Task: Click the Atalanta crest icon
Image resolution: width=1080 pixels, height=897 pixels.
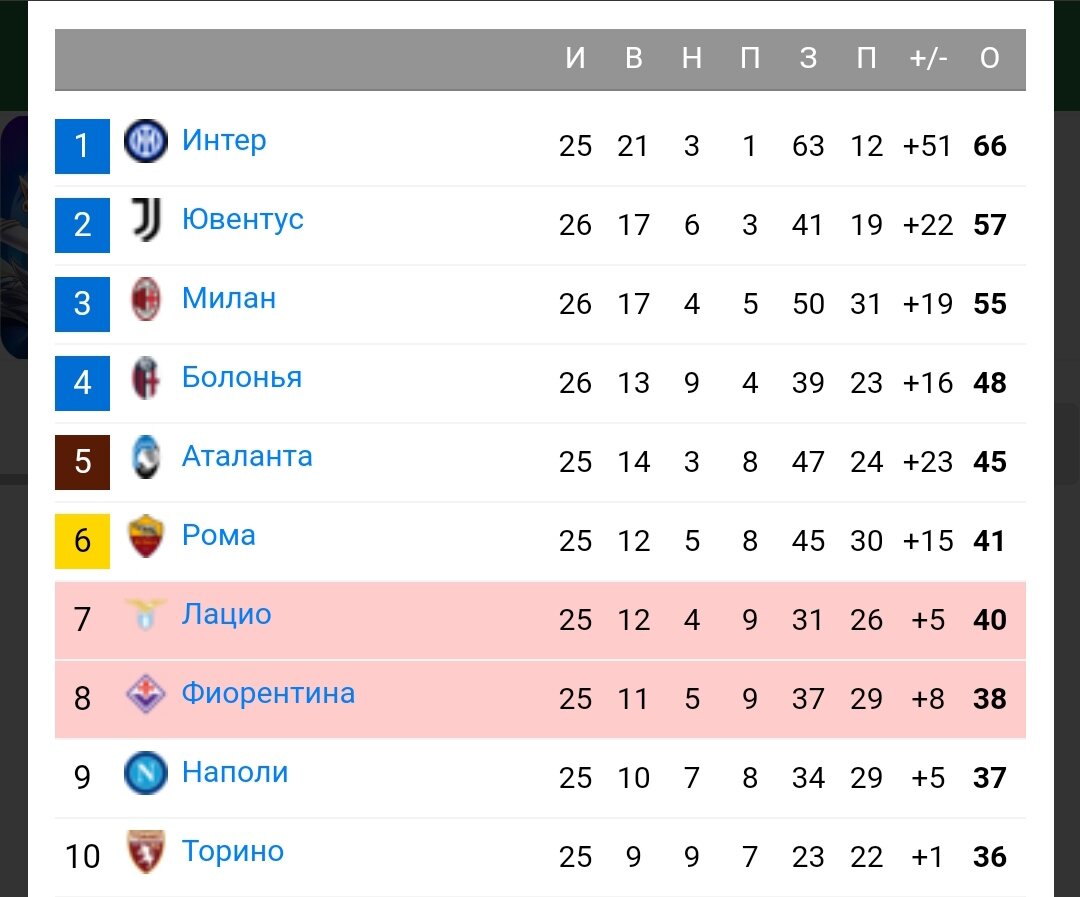Action: click(144, 457)
